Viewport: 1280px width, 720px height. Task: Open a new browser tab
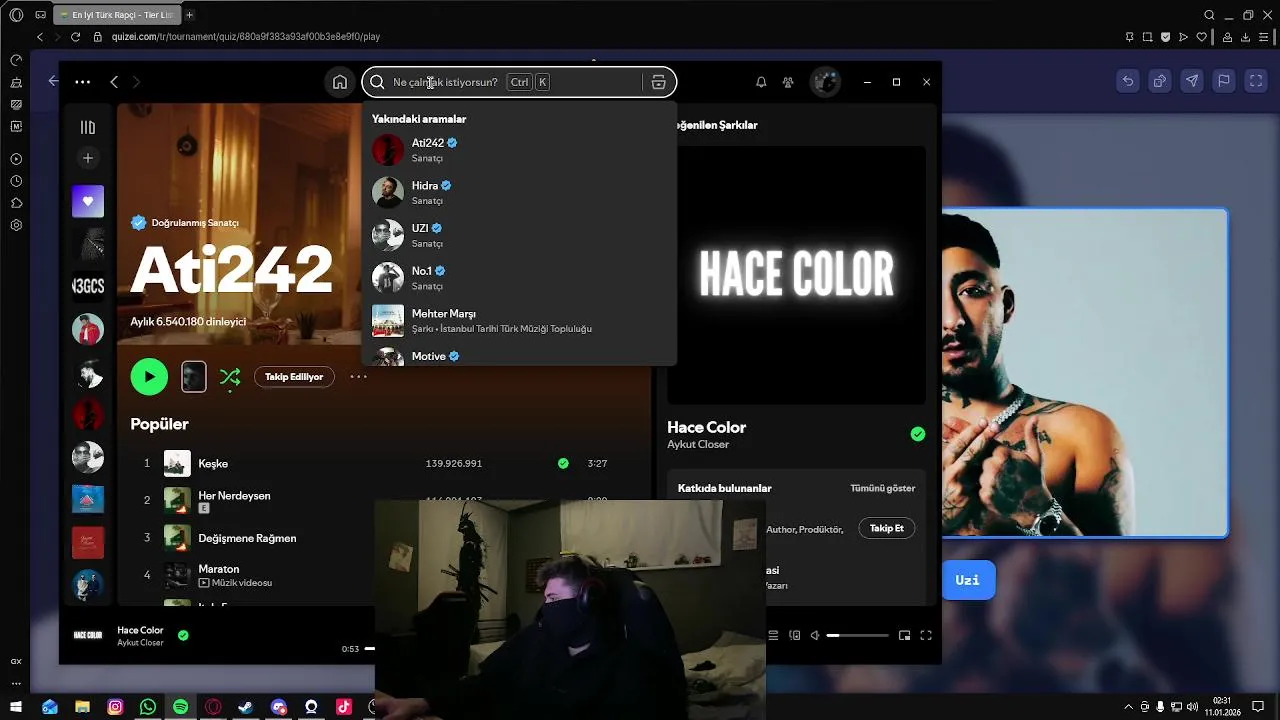coord(189,15)
